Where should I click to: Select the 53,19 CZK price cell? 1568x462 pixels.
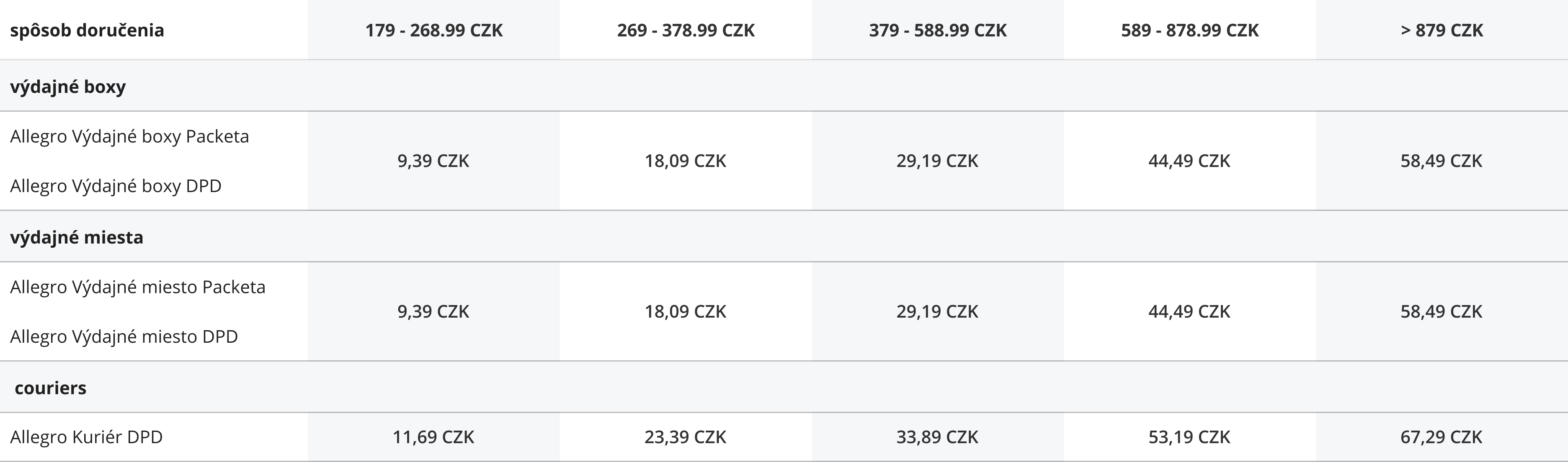[x=1189, y=436]
